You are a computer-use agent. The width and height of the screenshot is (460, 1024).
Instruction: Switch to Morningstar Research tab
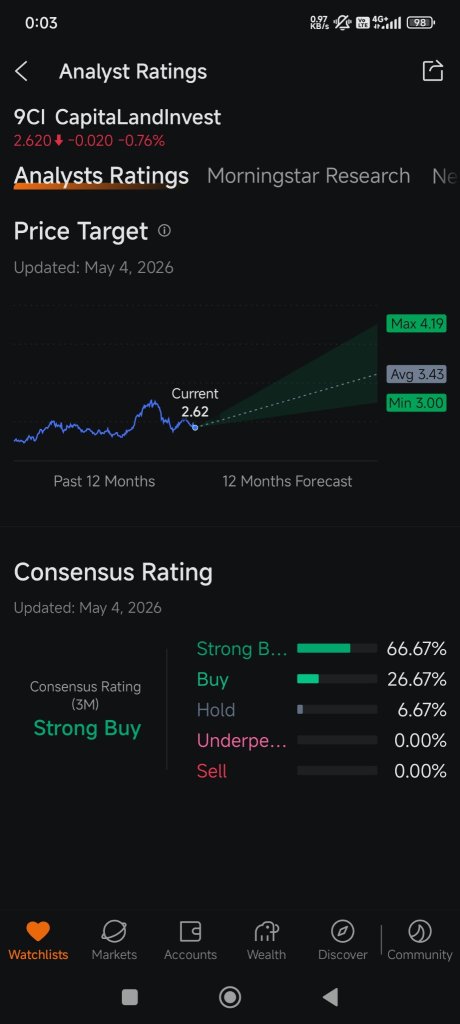tap(308, 176)
